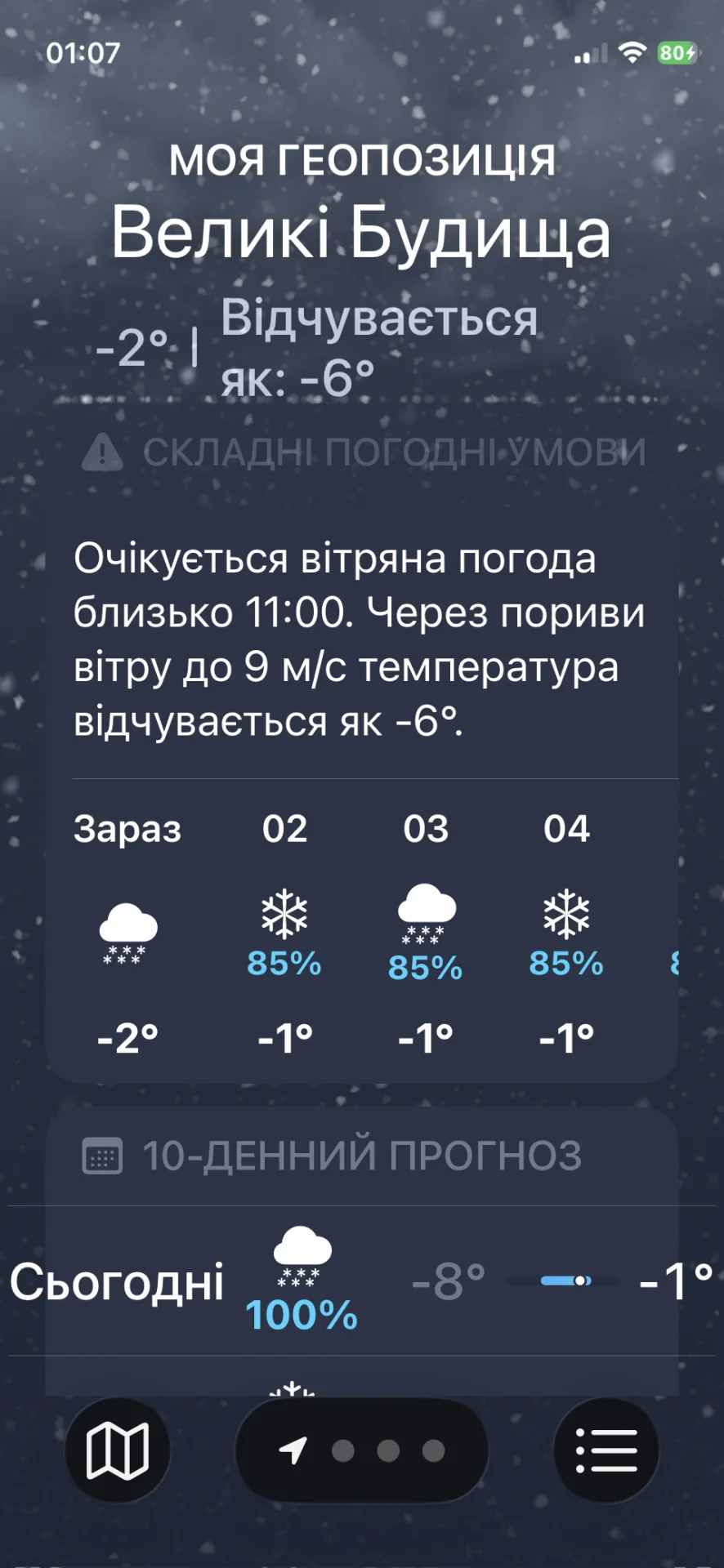Open the СКЛАДНІ ПОГОДНІ УМОВИ alert
724x1568 pixels.
tap(394, 452)
